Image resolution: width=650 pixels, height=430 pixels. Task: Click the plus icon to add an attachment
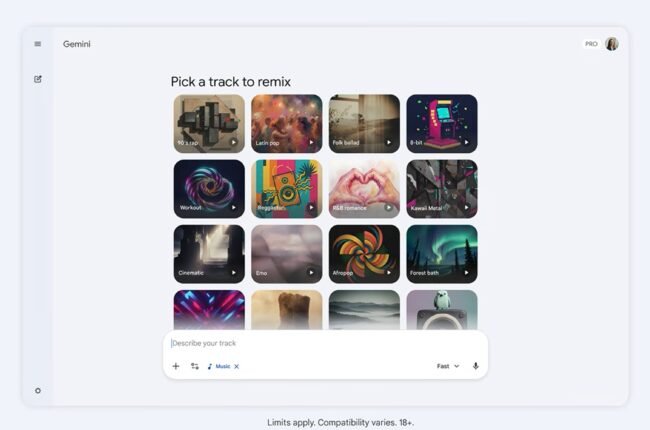pyautogui.click(x=176, y=366)
